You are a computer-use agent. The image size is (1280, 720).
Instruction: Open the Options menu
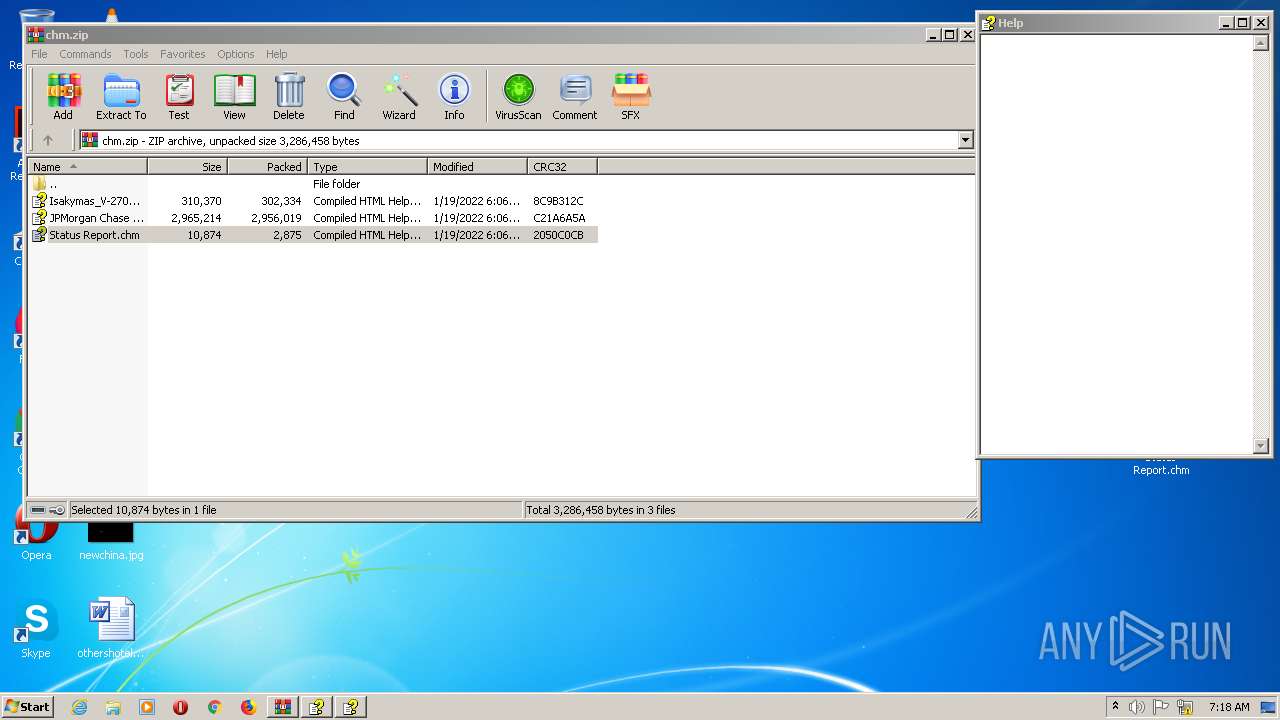[x=236, y=54]
